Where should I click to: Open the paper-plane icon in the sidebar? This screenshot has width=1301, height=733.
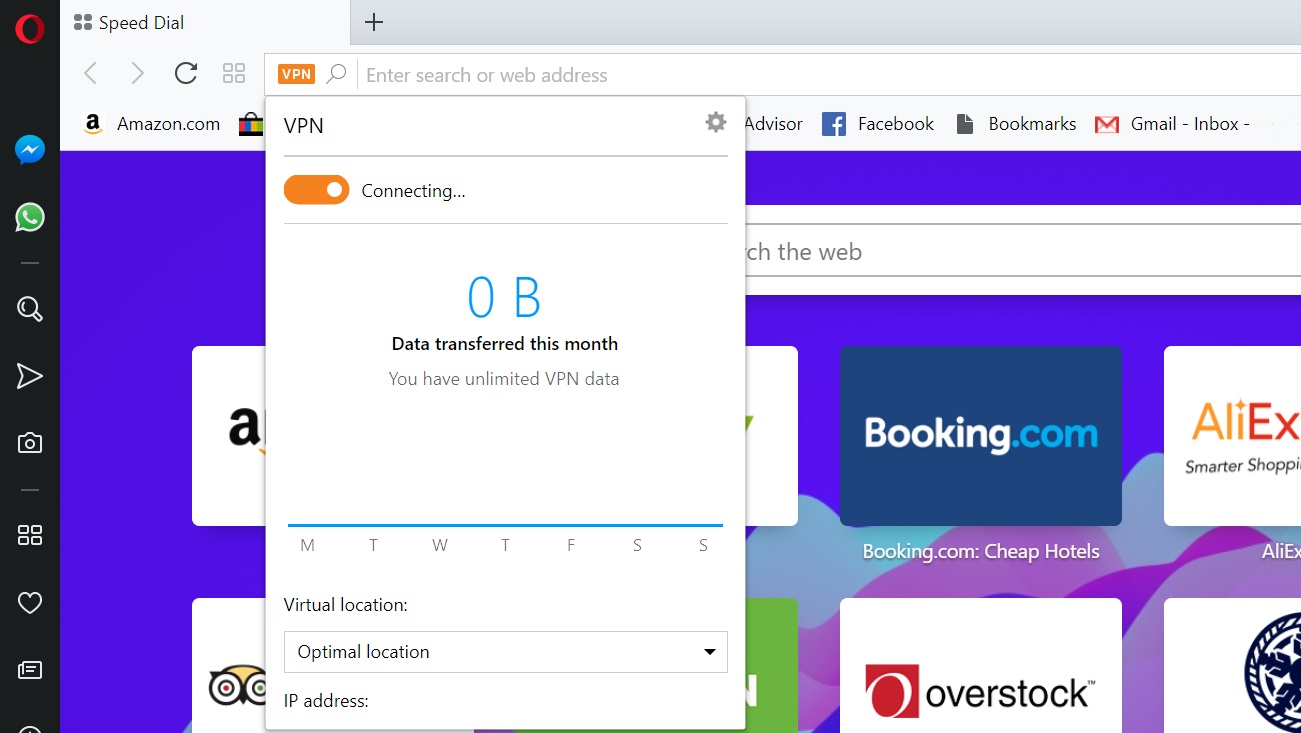pyautogui.click(x=30, y=376)
